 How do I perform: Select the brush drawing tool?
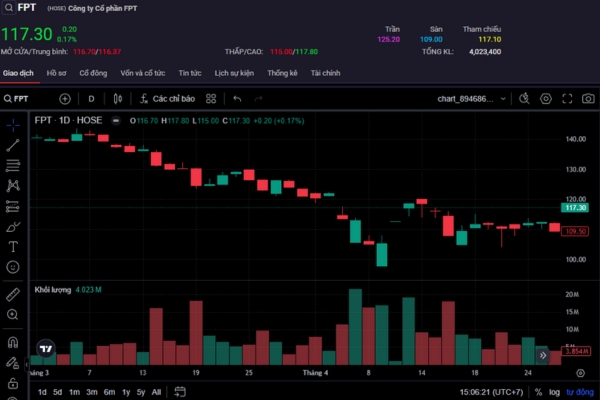pyautogui.click(x=13, y=227)
